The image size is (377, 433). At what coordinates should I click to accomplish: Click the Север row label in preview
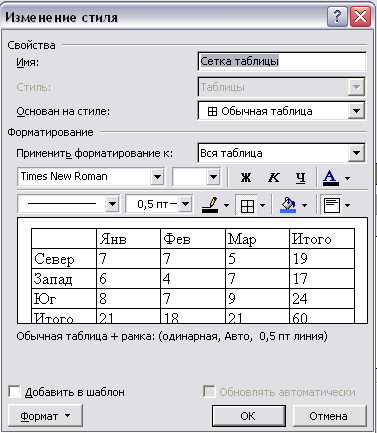[x=54, y=259]
